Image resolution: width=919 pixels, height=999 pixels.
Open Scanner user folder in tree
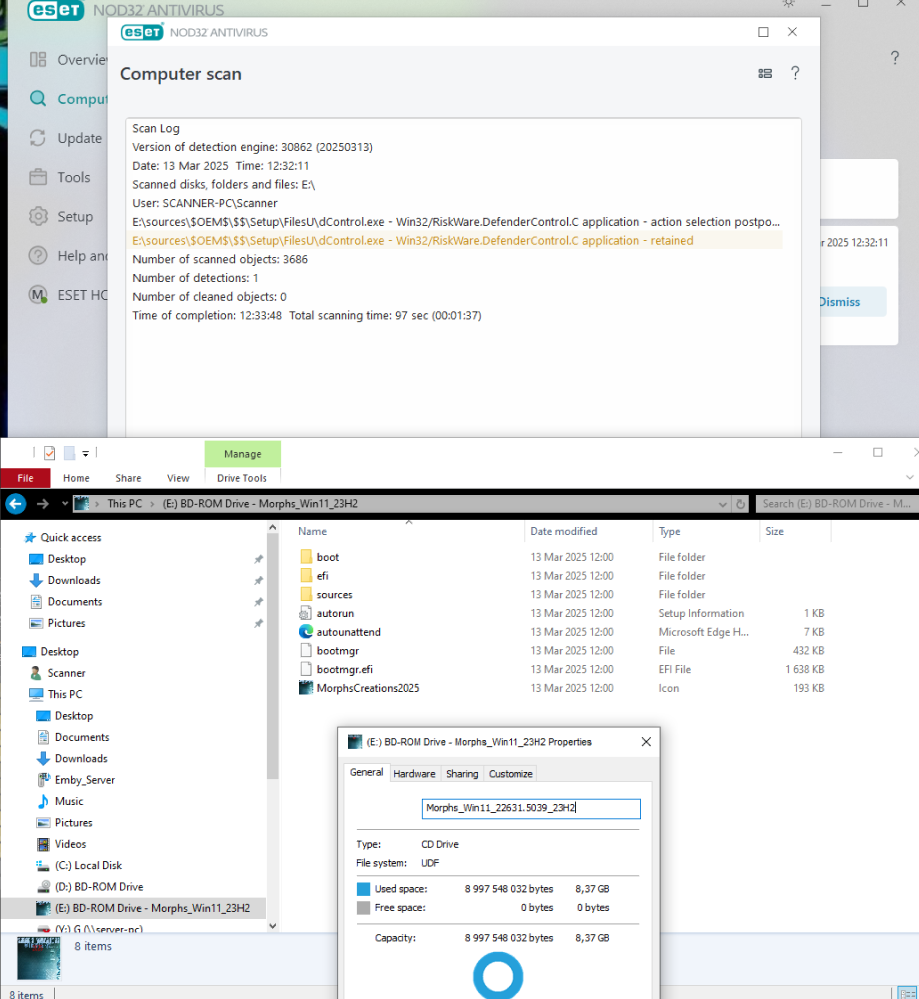tap(66, 673)
